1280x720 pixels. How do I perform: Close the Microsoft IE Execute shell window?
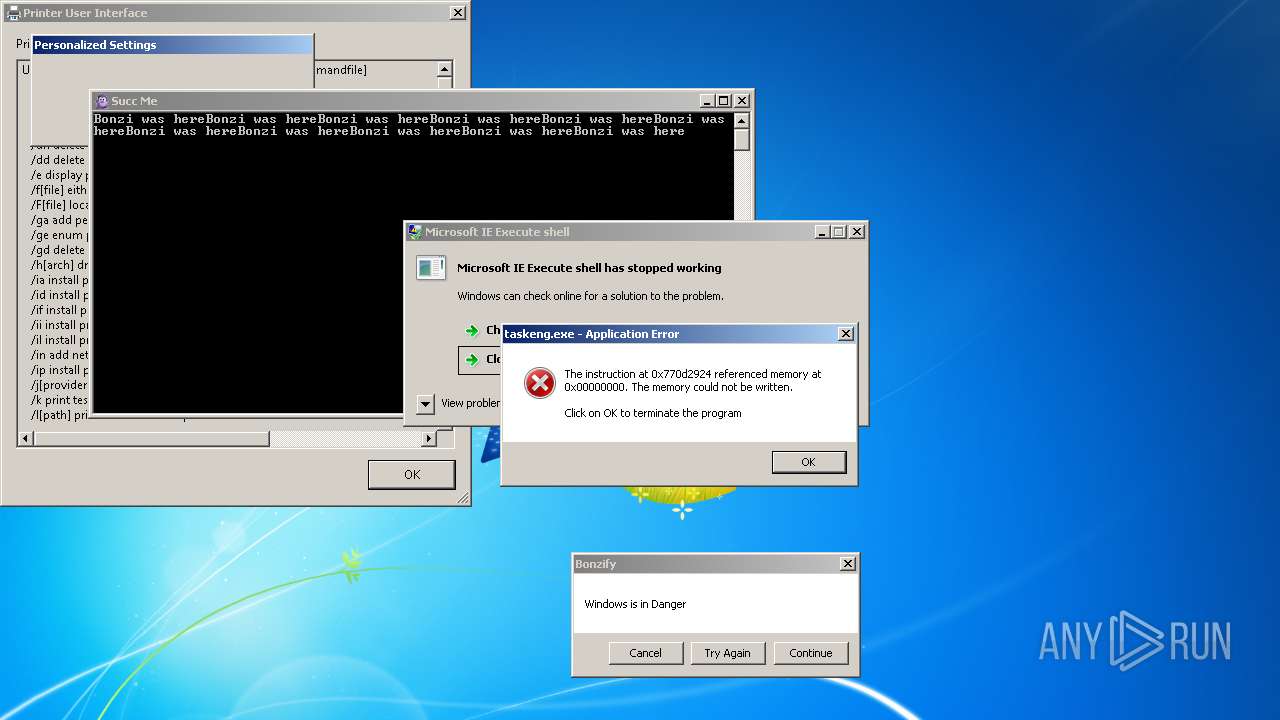[x=857, y=232]
